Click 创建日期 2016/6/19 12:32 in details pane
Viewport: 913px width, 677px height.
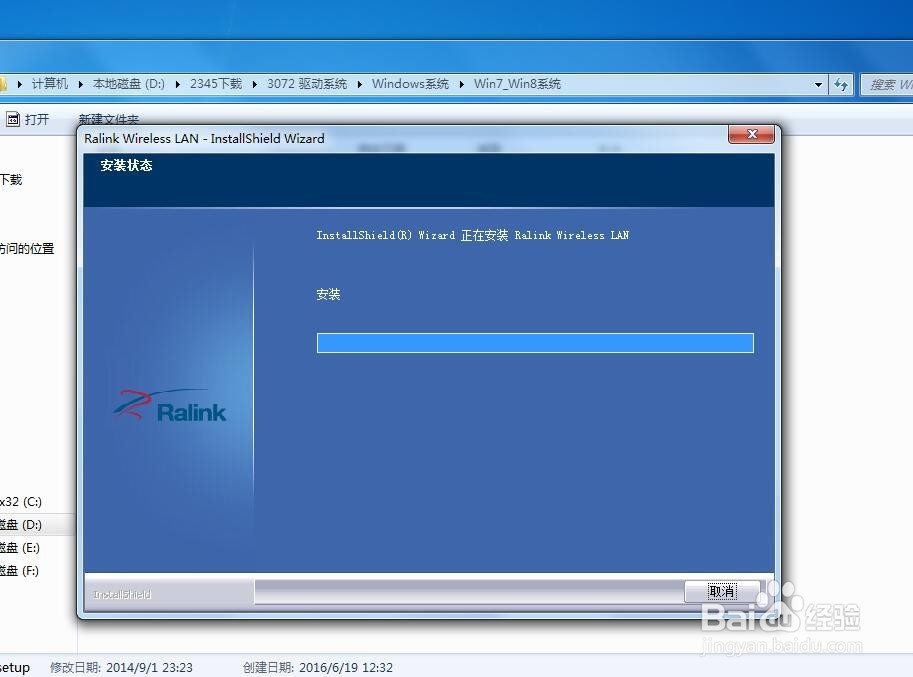click(317, 668)
